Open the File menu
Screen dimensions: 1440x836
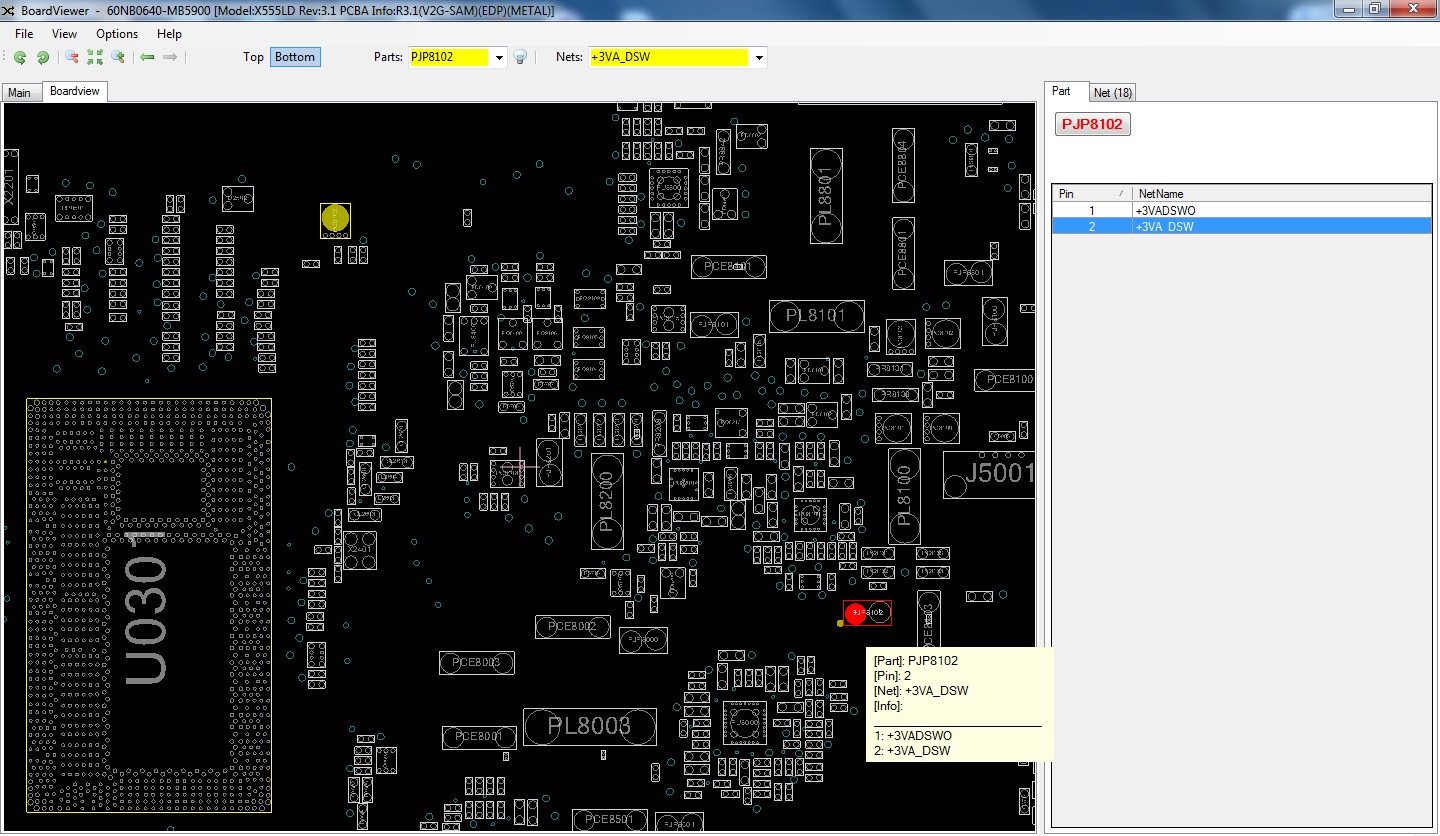click(24, 34)
